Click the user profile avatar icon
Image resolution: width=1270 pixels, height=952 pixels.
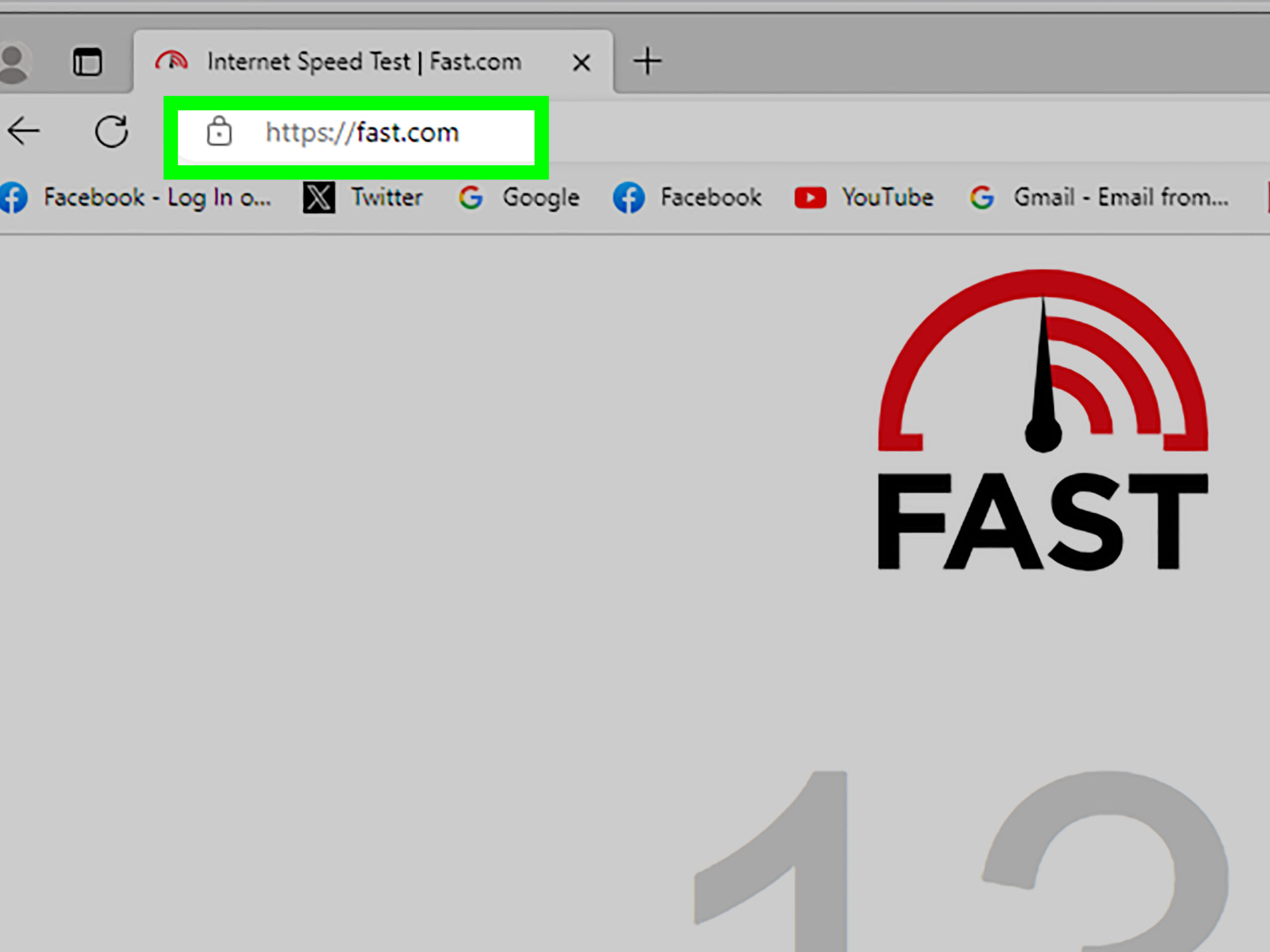(12, 62)
